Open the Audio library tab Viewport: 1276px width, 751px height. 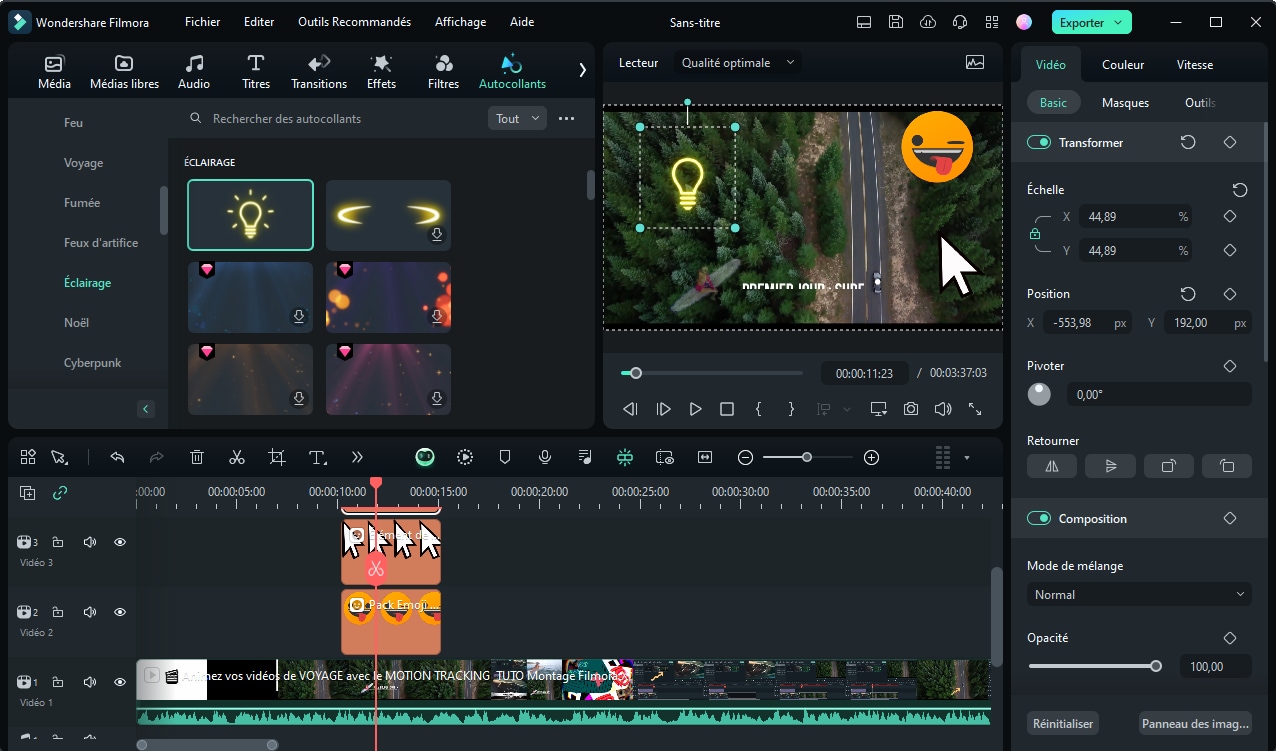[x=194, y=72]
